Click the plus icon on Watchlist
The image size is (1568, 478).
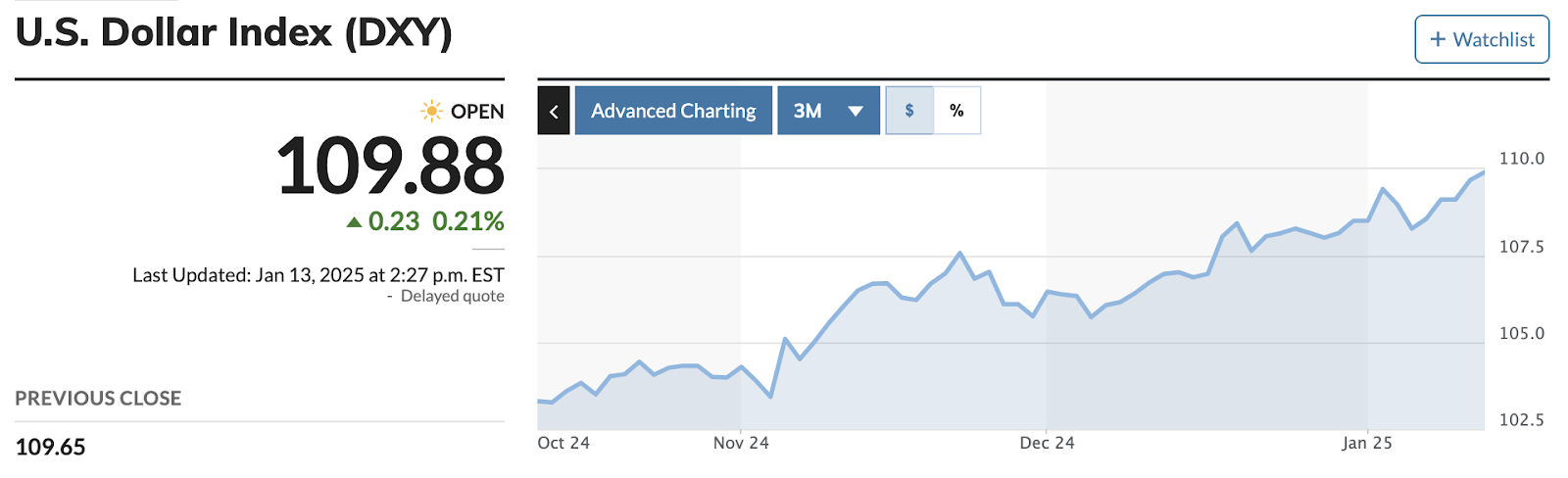[x=1438, y=39]
